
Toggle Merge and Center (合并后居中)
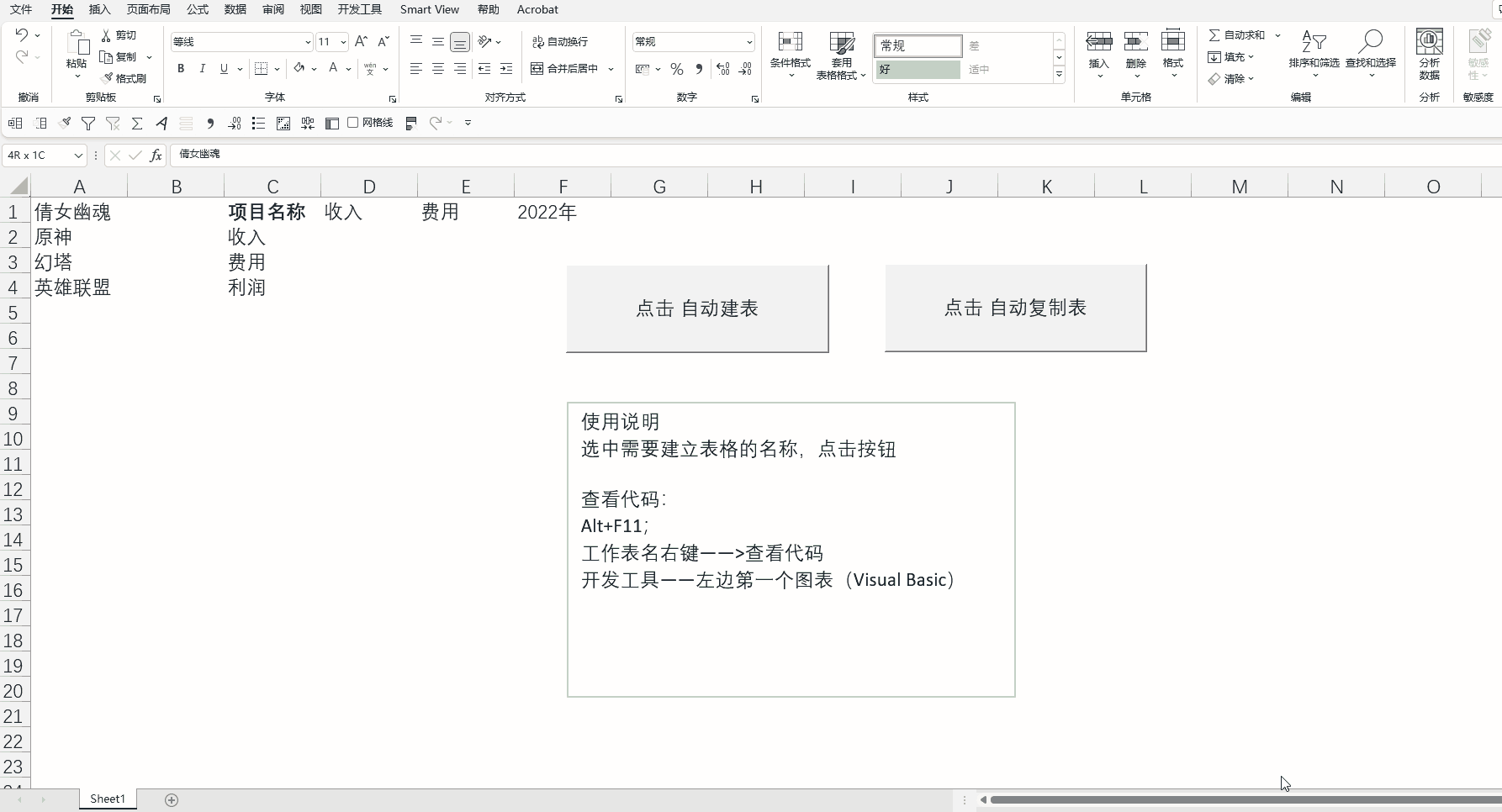click(x=565, y=69)
